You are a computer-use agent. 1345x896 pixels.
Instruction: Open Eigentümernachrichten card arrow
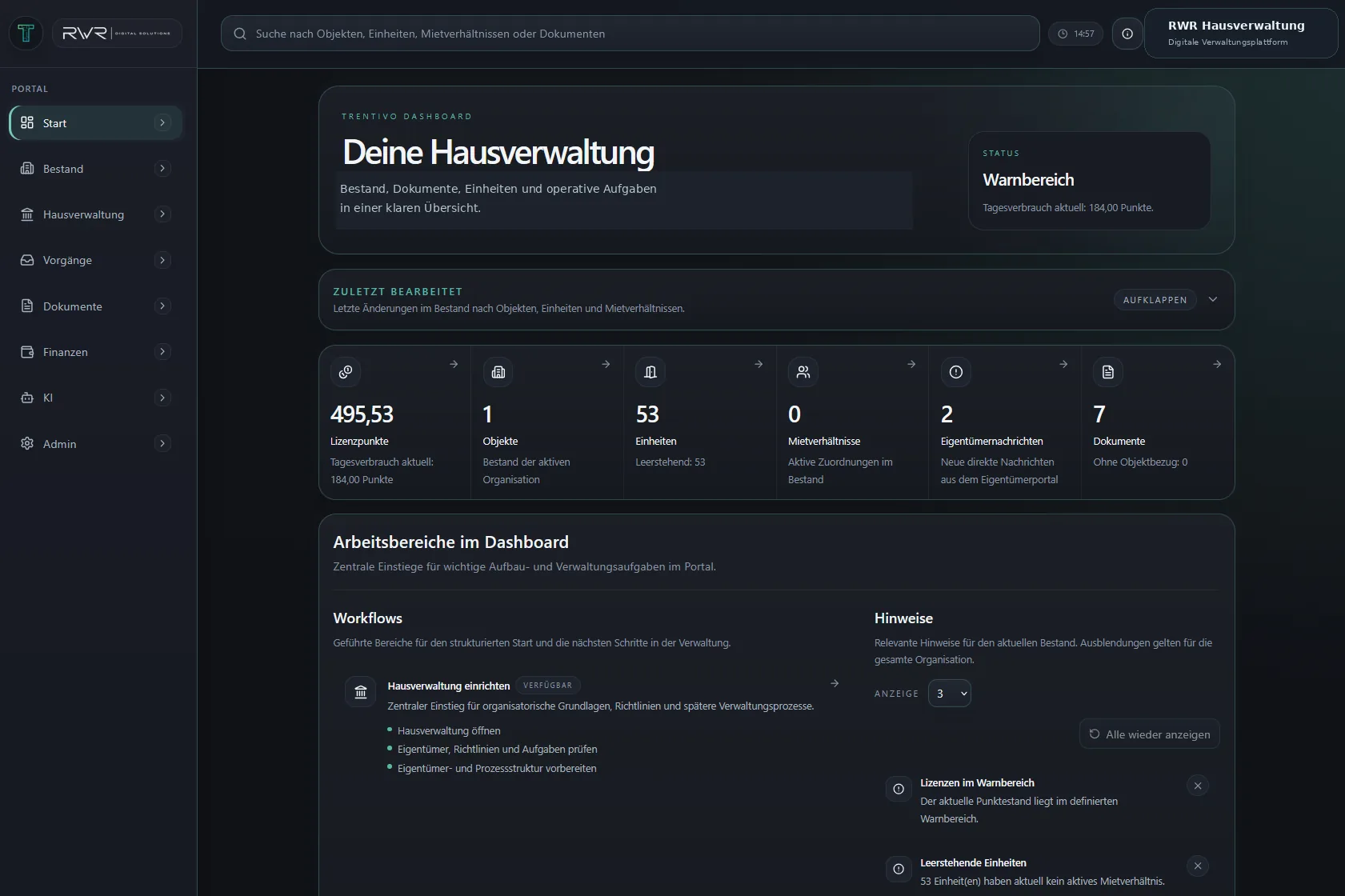(x=1063, y=364)
